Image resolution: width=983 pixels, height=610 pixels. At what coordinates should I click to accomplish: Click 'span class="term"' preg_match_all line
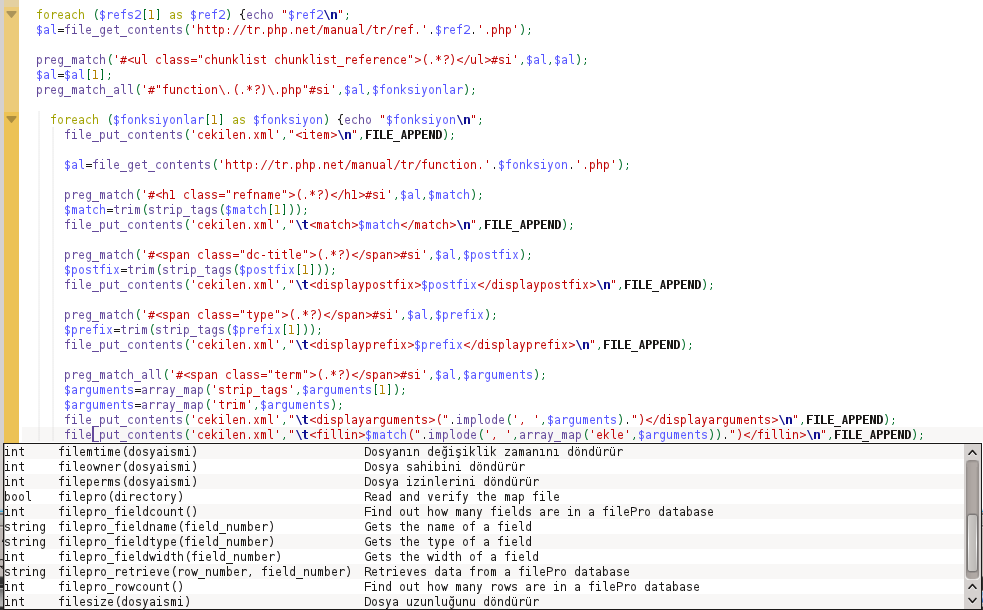coord(305,375)
